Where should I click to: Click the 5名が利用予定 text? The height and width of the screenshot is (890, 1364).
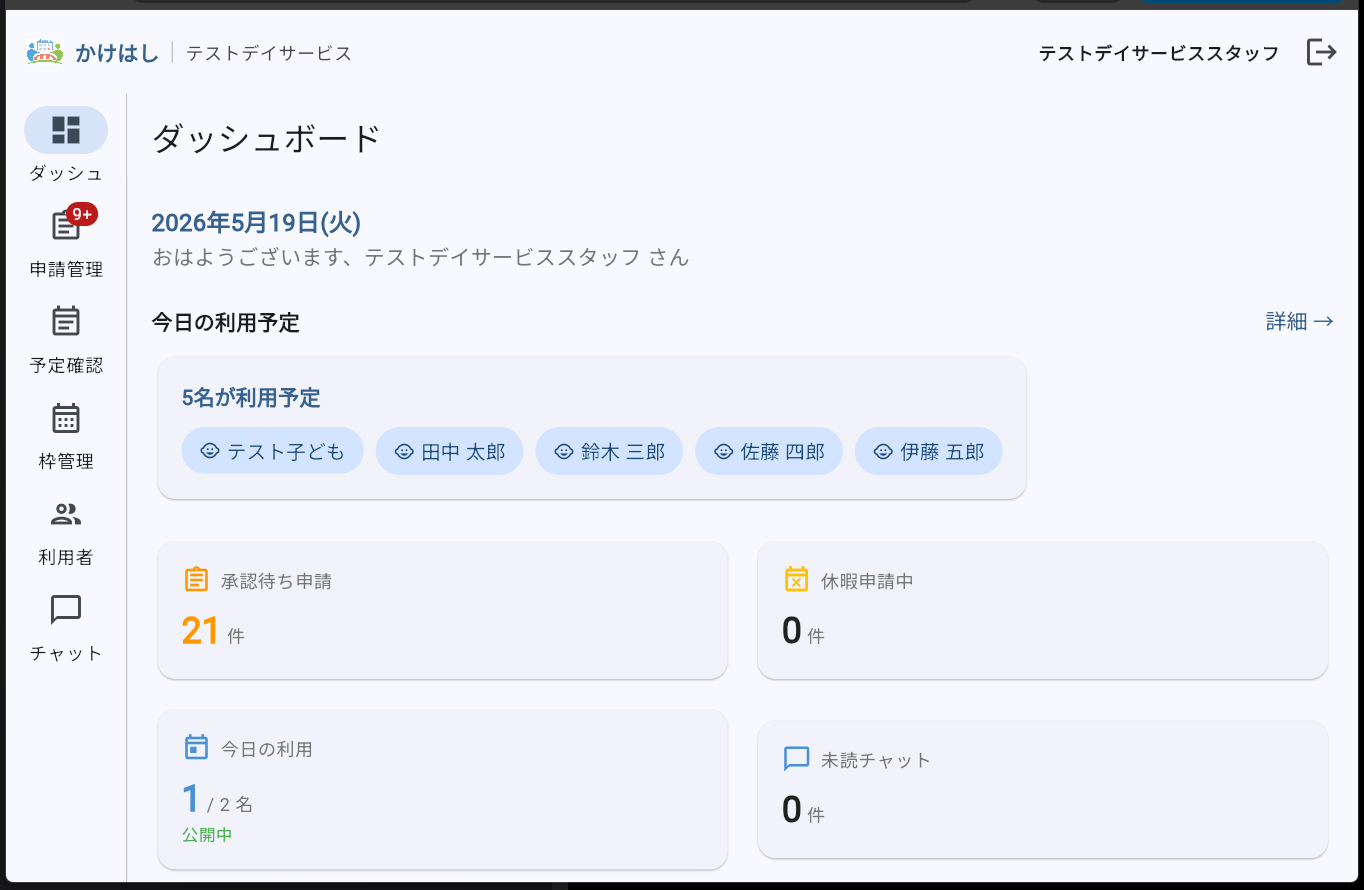click(251, 398)
